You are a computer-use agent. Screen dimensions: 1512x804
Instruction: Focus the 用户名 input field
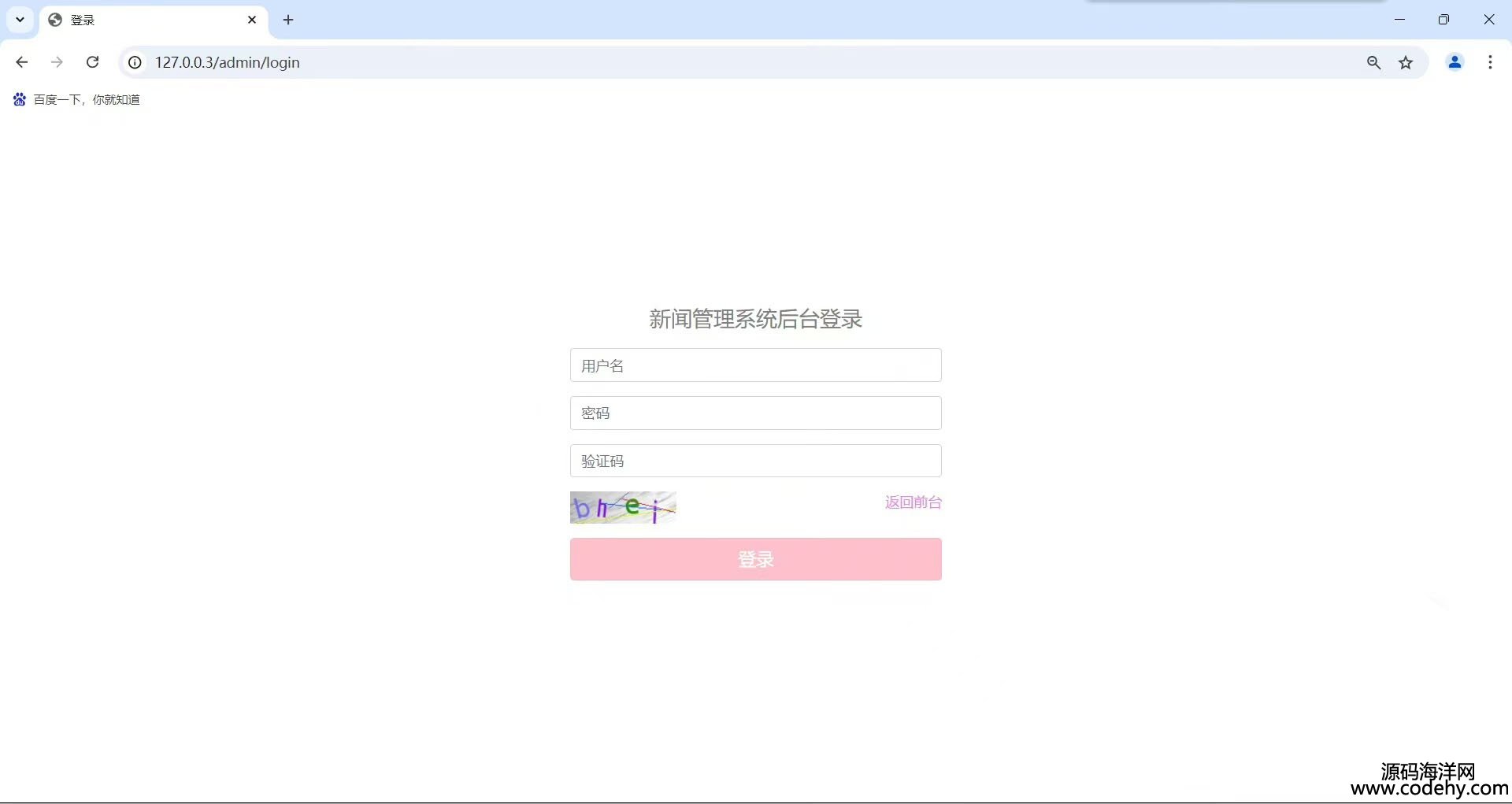tap(755, 365)
